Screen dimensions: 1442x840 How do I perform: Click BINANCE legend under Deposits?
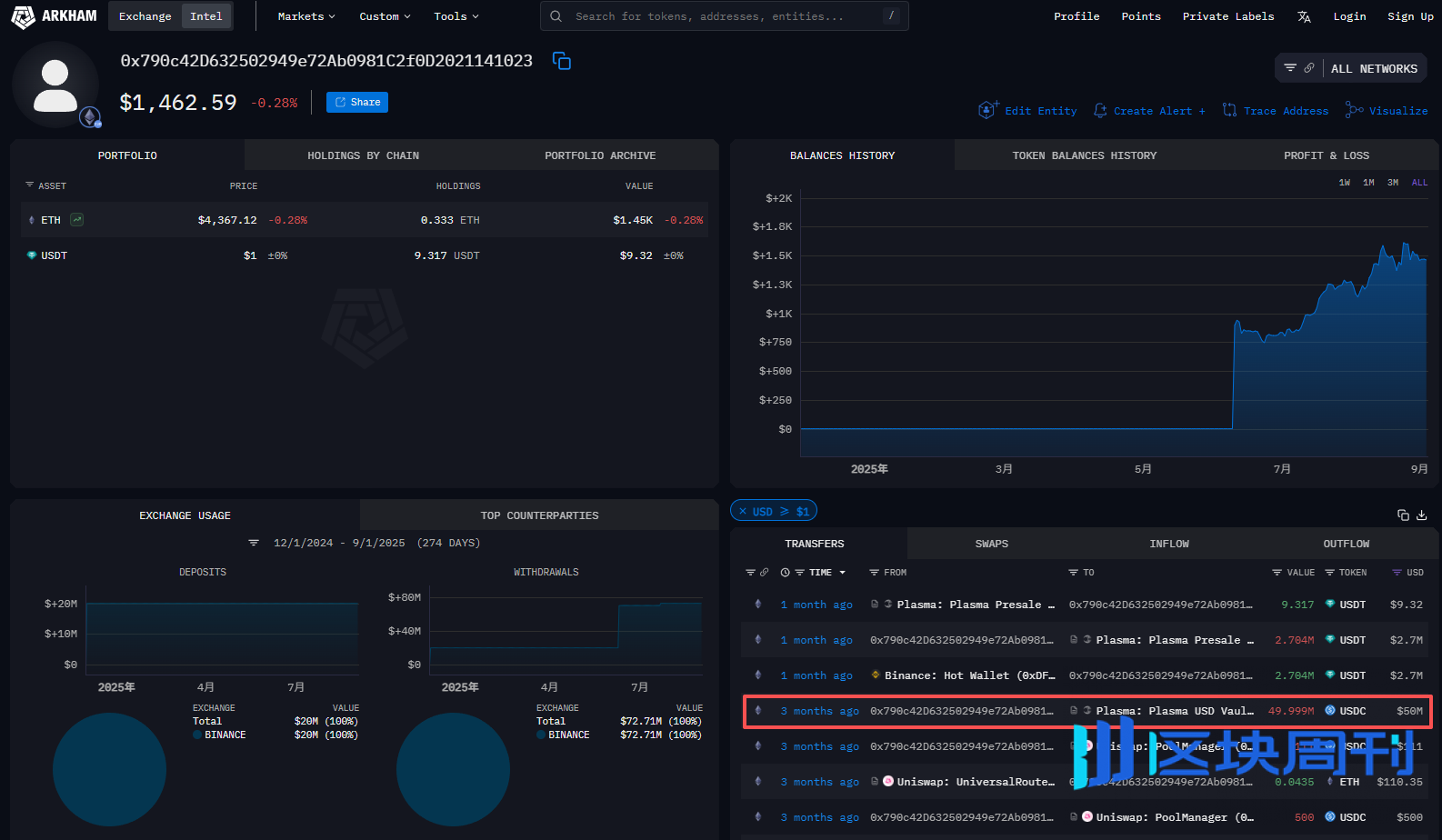coord(219,735)
